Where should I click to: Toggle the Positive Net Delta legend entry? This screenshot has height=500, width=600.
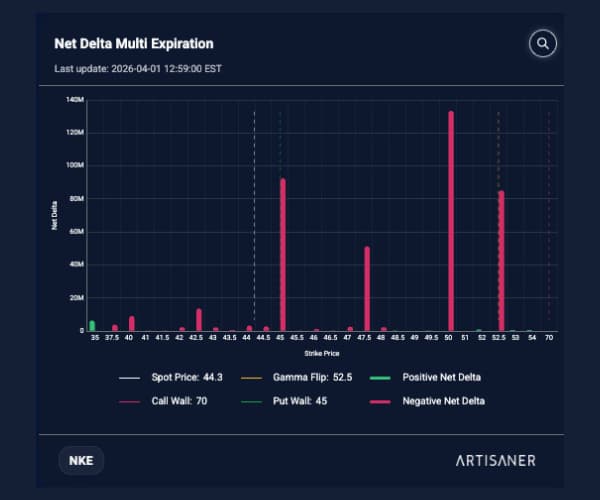tap(425, 378)
